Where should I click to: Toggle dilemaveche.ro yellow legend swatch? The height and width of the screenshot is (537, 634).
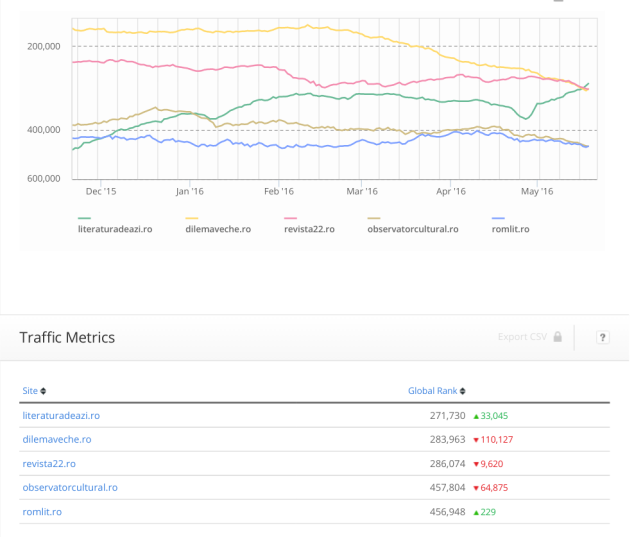pyautogui.click(x=192, y=218)
